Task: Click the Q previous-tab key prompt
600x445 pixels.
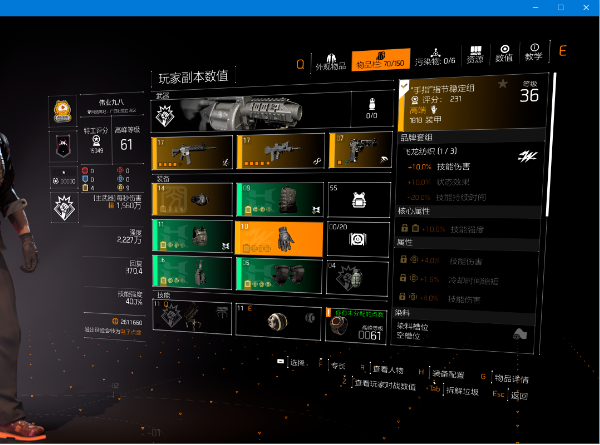Action: (x=301, y=64)
